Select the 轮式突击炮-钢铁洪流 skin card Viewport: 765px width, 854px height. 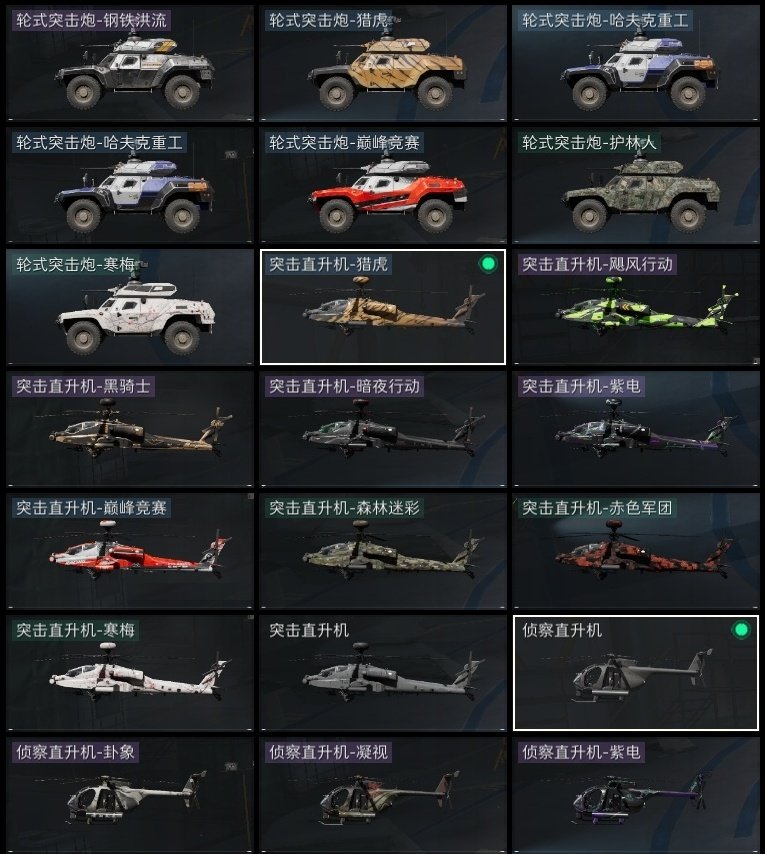130,63
